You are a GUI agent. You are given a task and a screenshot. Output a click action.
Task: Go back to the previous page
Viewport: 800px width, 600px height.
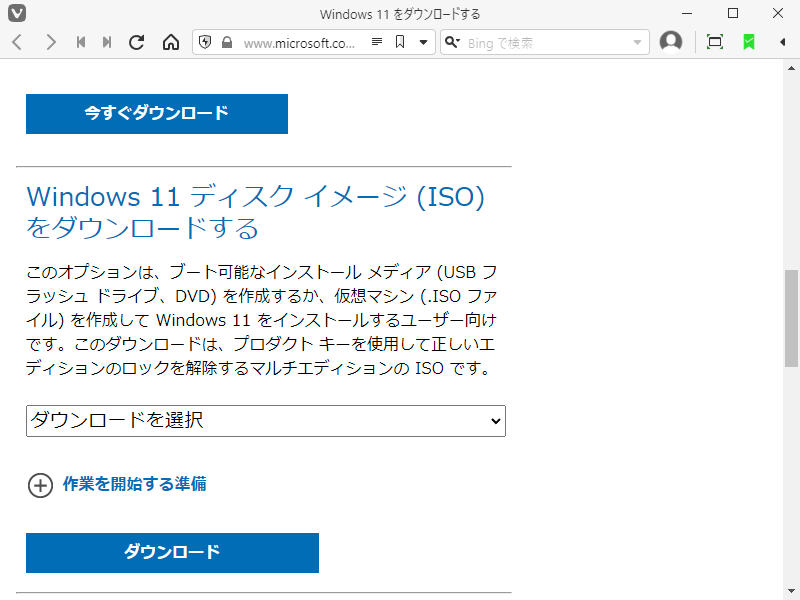pyautogui.click(x=17, y=42)
